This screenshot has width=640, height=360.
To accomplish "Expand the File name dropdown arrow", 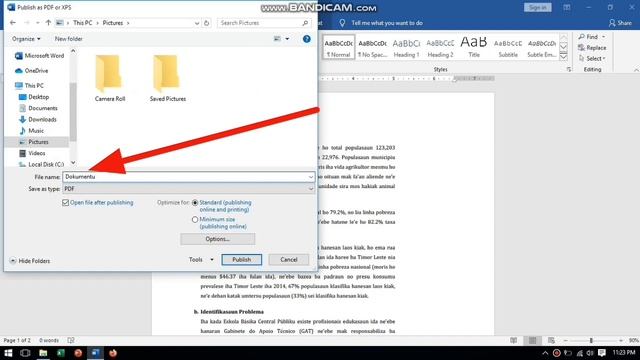I will click(x=311, y=177).
